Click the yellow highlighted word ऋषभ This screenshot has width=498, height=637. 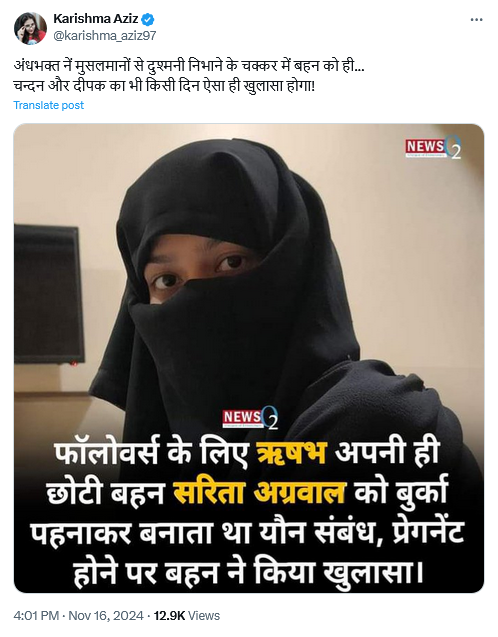(292, 452)
